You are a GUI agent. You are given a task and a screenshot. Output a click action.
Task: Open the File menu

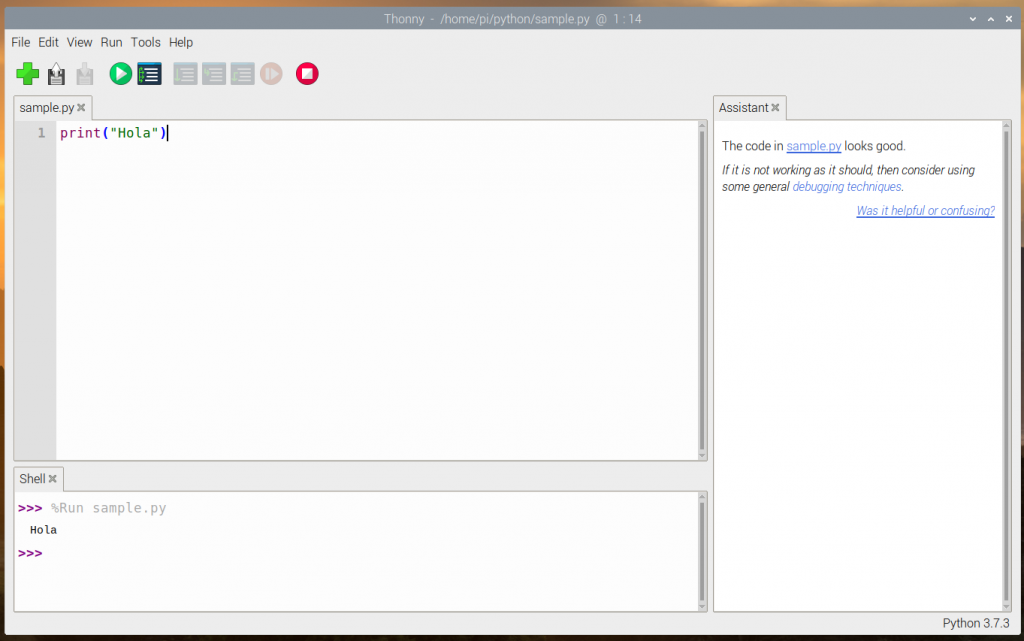click(20, 42)
